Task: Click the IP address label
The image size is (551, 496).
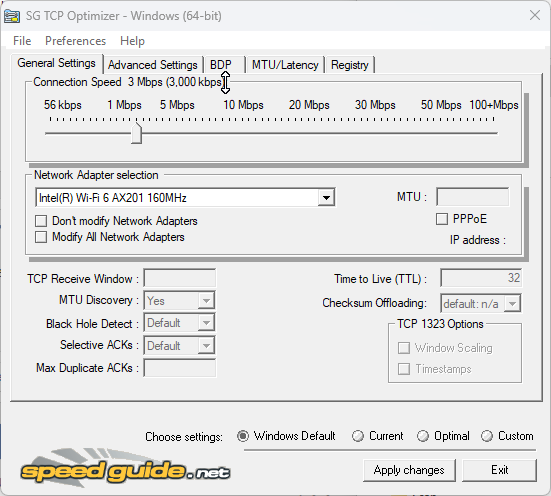Action: (478, 240)
